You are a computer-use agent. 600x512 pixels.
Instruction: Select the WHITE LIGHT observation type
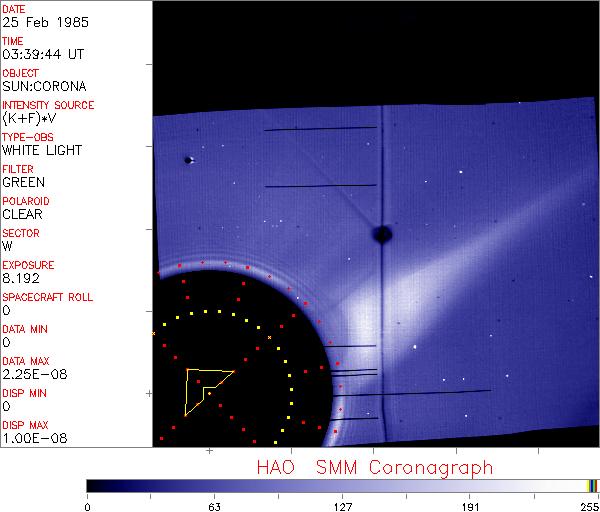click(x=42, y=150)
